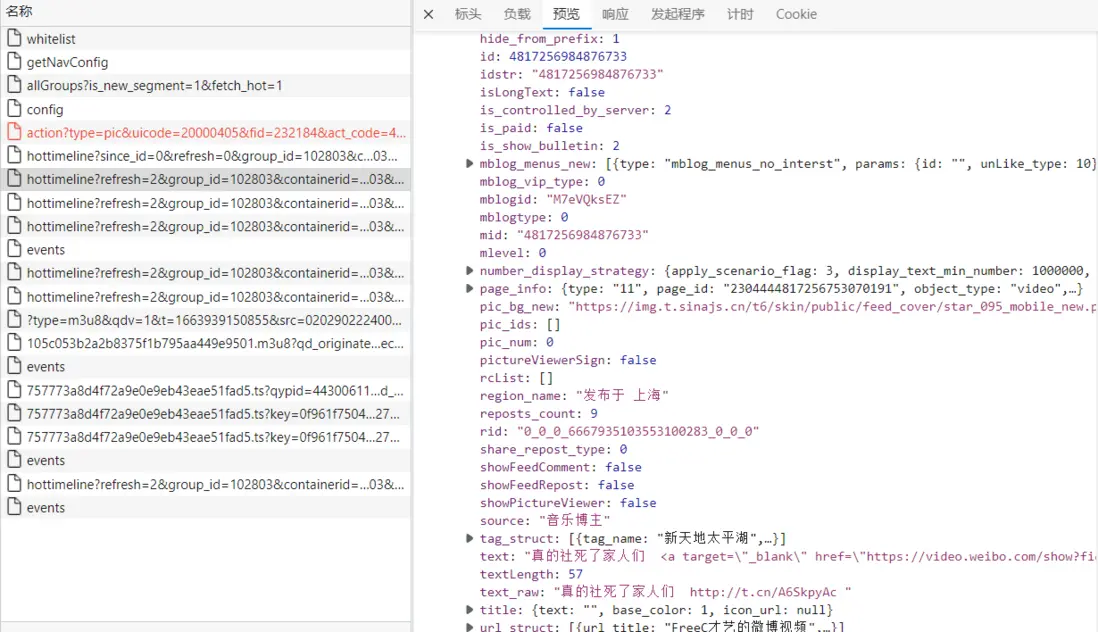Image resolution: width=1098 pixels, height=632 pixels.
Task: Select the 757773a8...ts?qypid=44300611 request
Action: tap(206, 391)
